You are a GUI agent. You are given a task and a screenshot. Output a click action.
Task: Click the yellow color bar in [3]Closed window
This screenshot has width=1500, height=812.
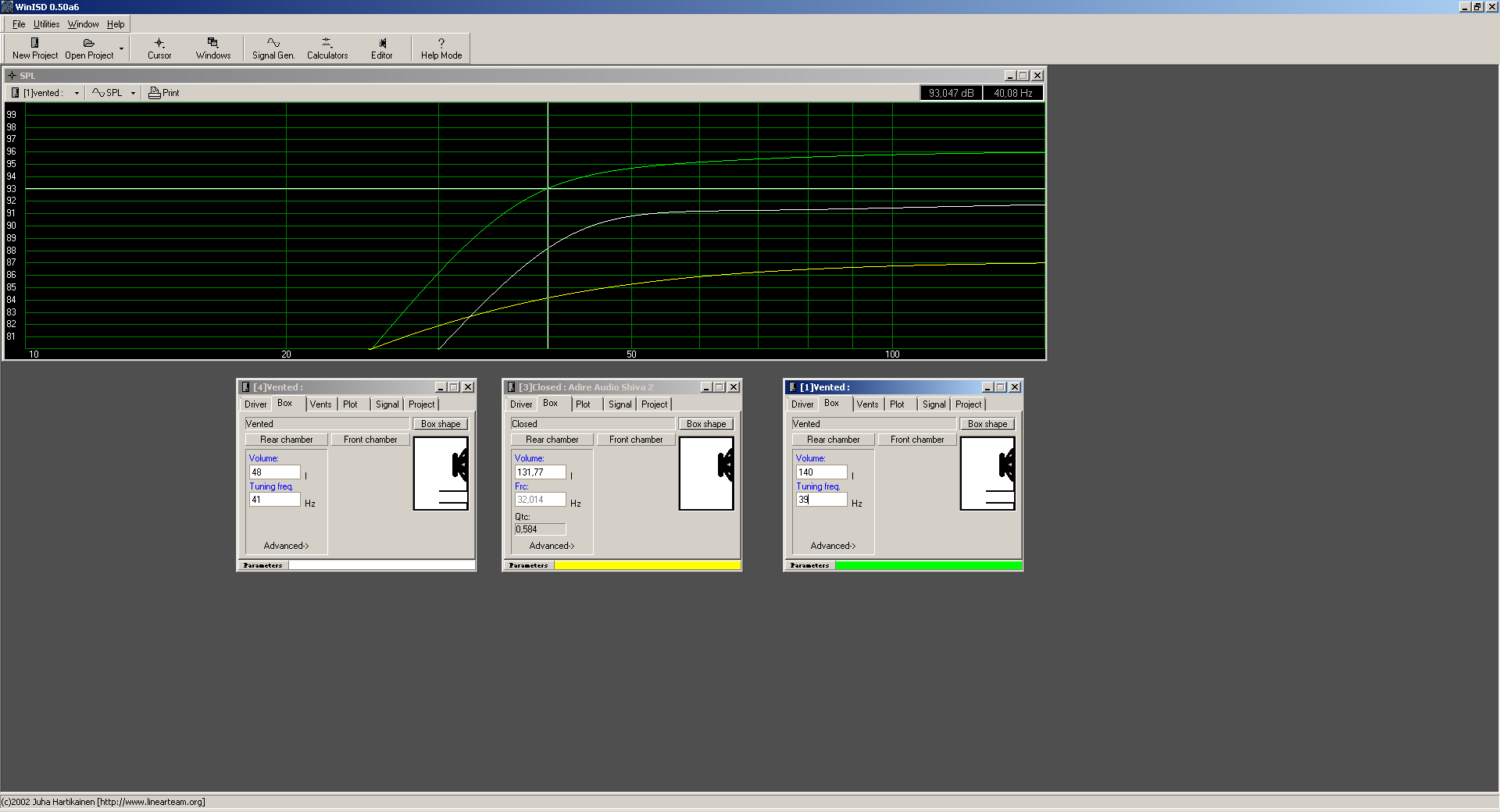click(647, 565)
